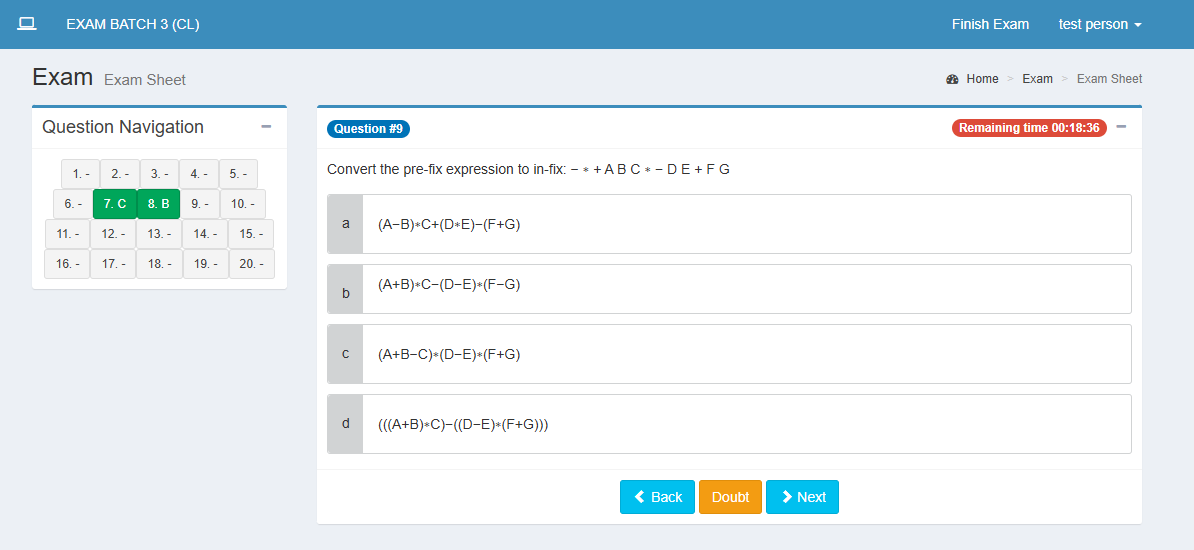Open the Home breadcrumb link
Viewport: 1194px width, 550px height.
click(x=982, y=79)
